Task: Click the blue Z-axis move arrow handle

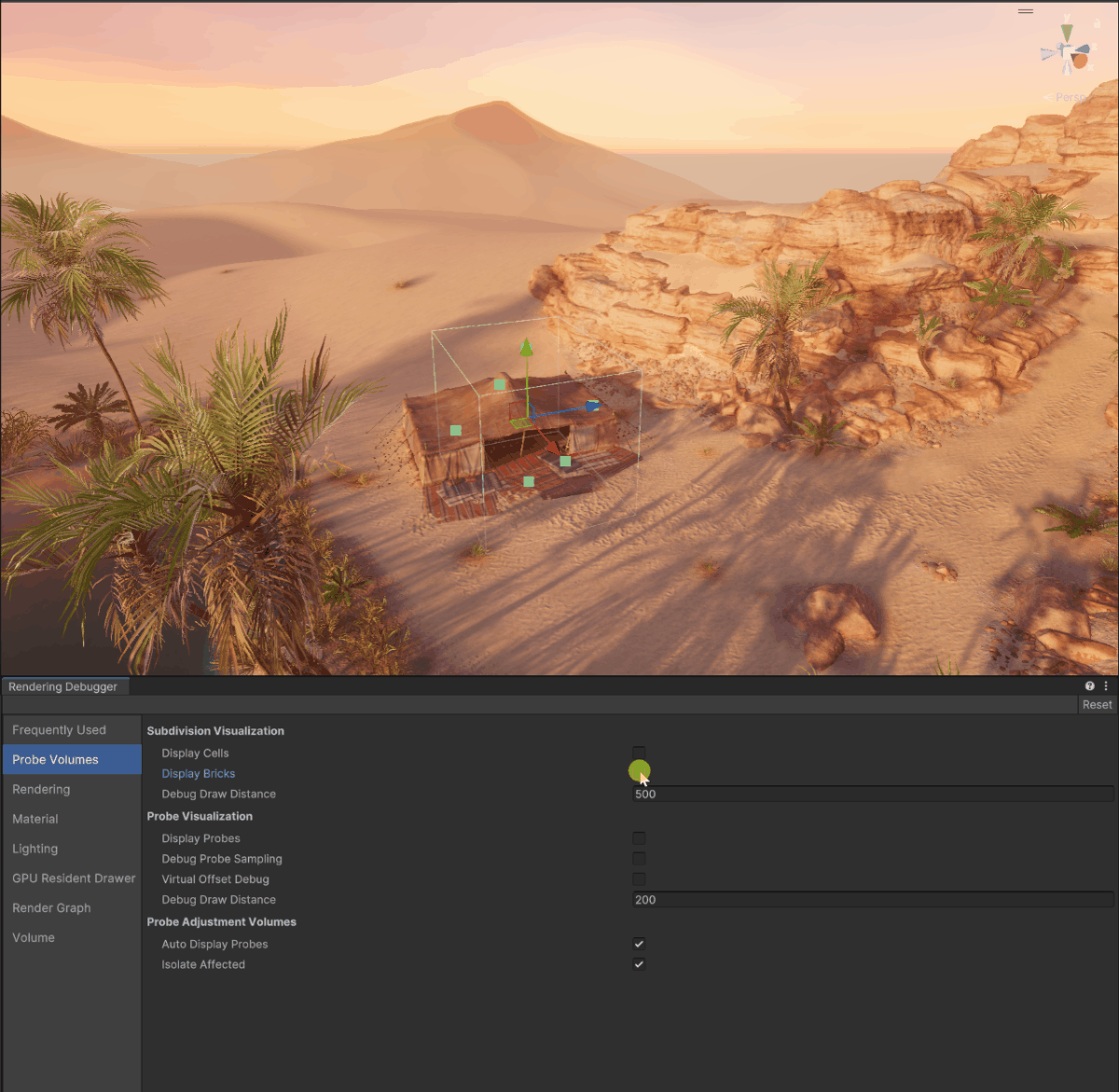Action: point(591,406)
